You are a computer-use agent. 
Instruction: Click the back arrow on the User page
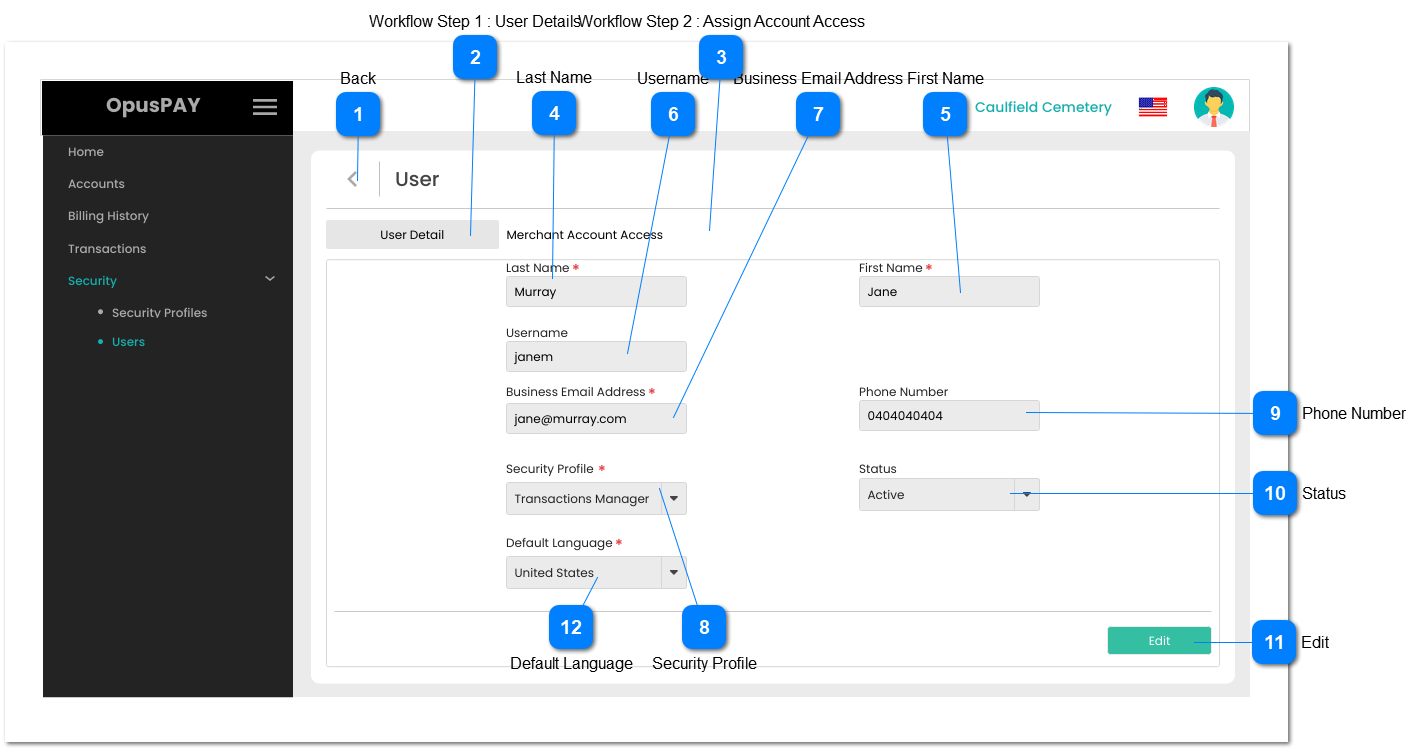[353, 177]
